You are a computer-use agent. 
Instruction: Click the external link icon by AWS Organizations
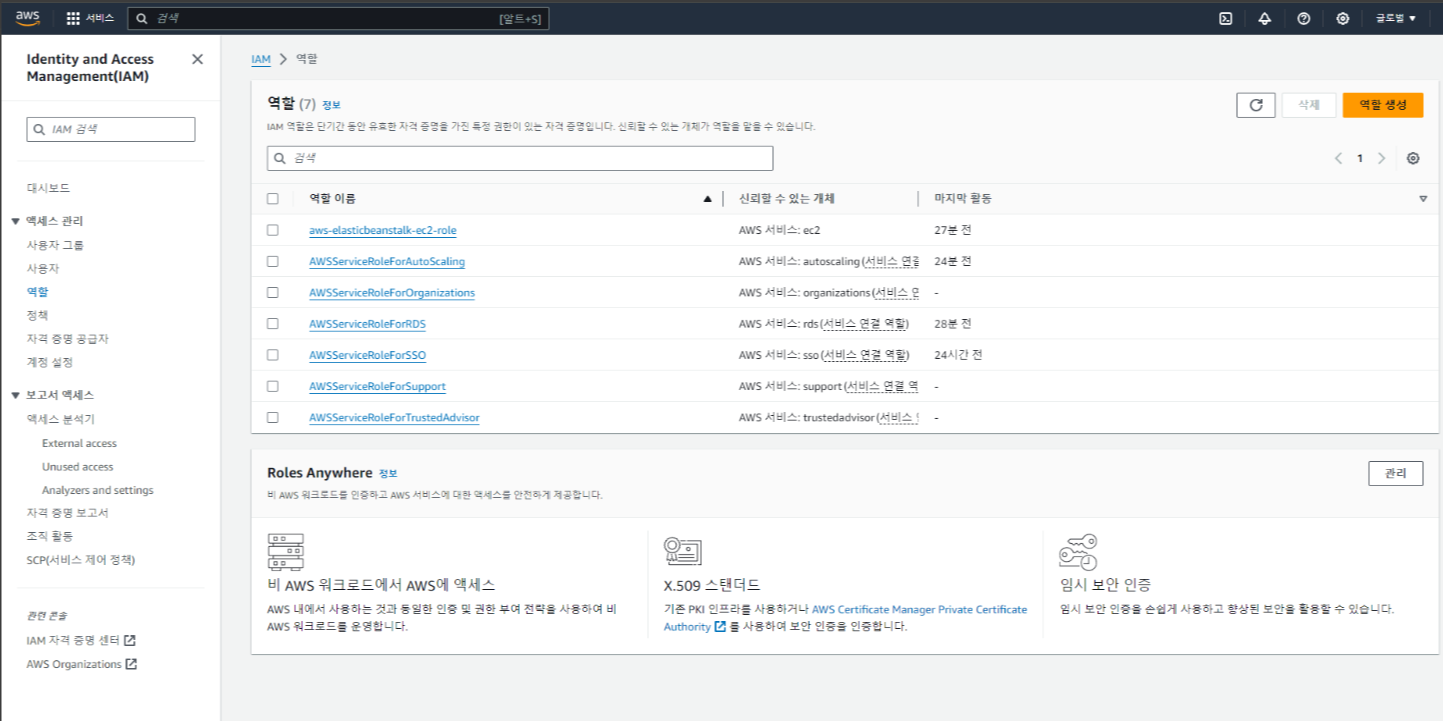(x=131, y=664)
